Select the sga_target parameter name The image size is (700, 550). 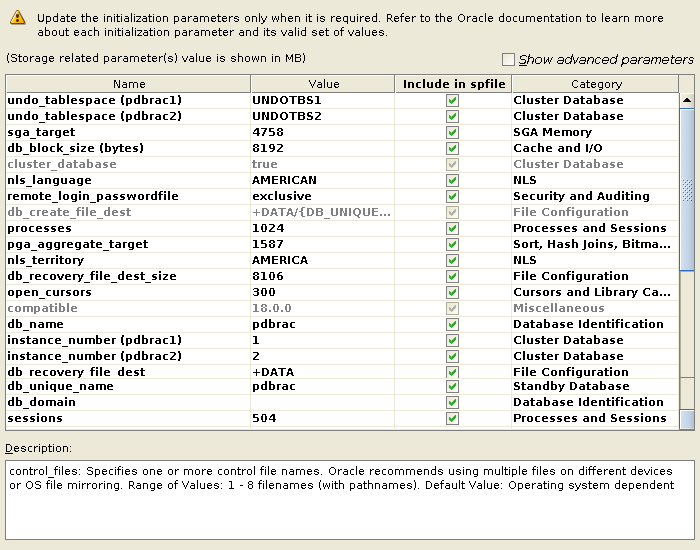pos(41,133)
